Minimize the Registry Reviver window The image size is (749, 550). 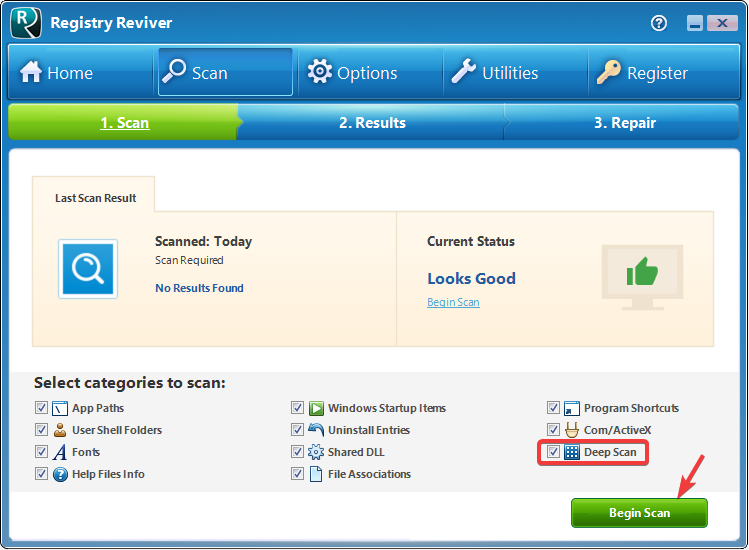pyautogui.click(x=695, y=23)
